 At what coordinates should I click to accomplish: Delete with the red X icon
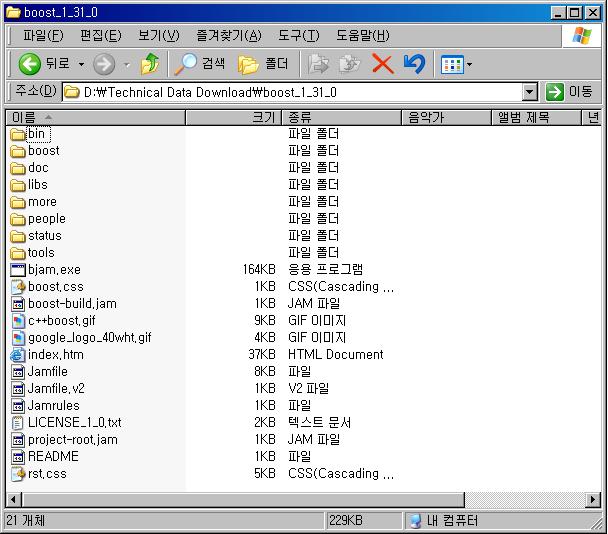click(x=382, y=64)
